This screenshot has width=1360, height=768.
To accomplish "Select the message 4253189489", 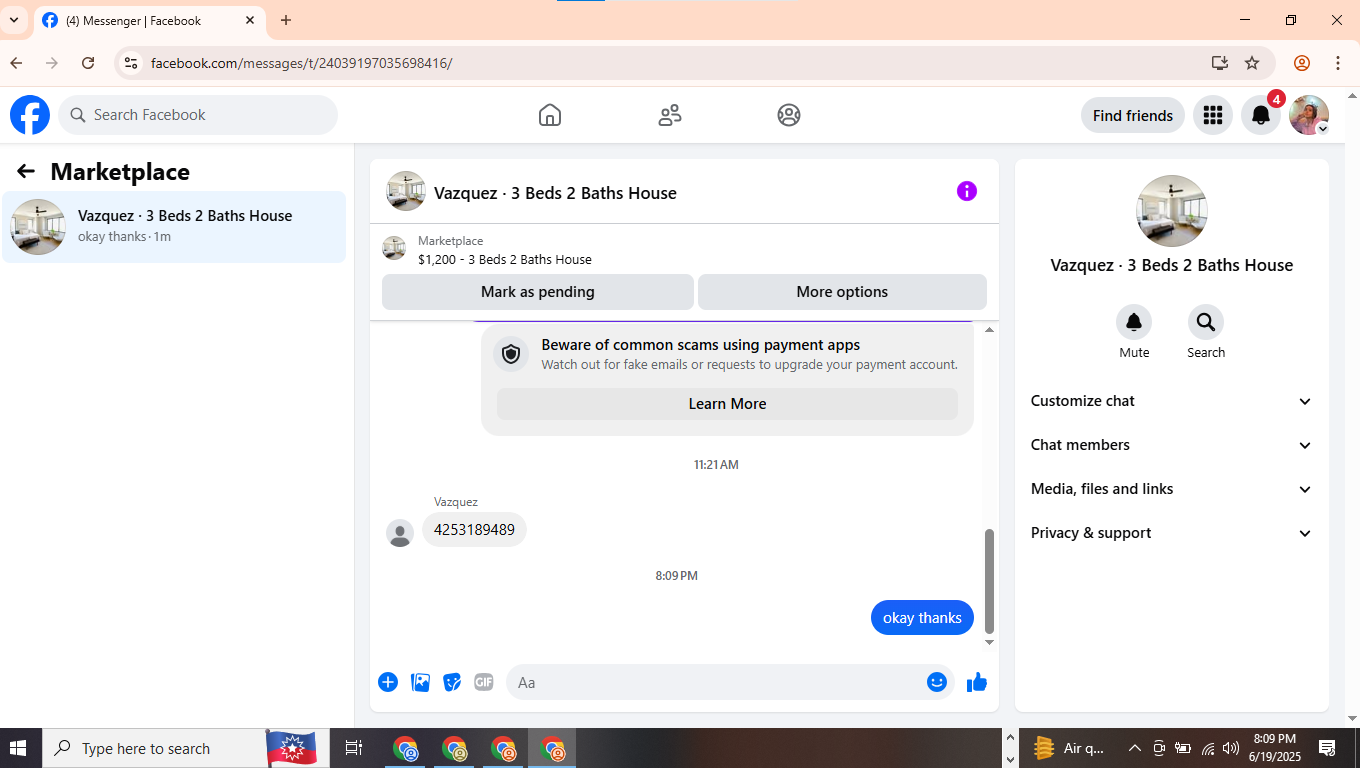I will (x=474, y=530).
